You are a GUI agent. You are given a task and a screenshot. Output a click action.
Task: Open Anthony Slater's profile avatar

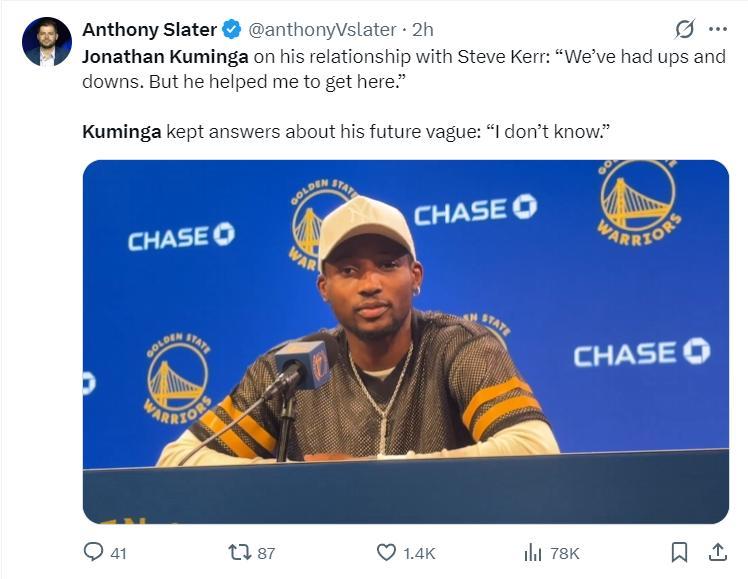pos(46,42)
